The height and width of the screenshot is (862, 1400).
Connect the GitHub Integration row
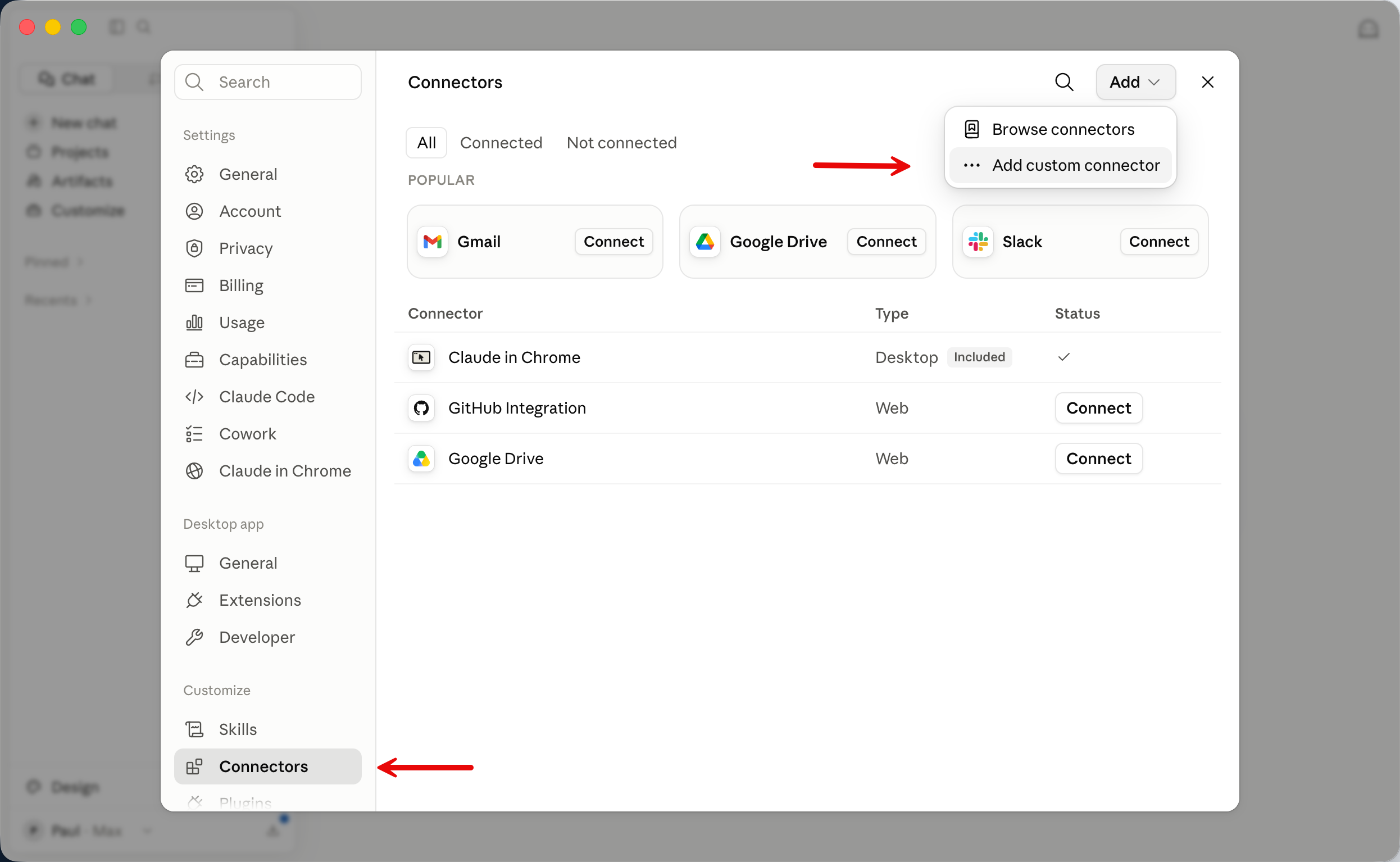1098,408
